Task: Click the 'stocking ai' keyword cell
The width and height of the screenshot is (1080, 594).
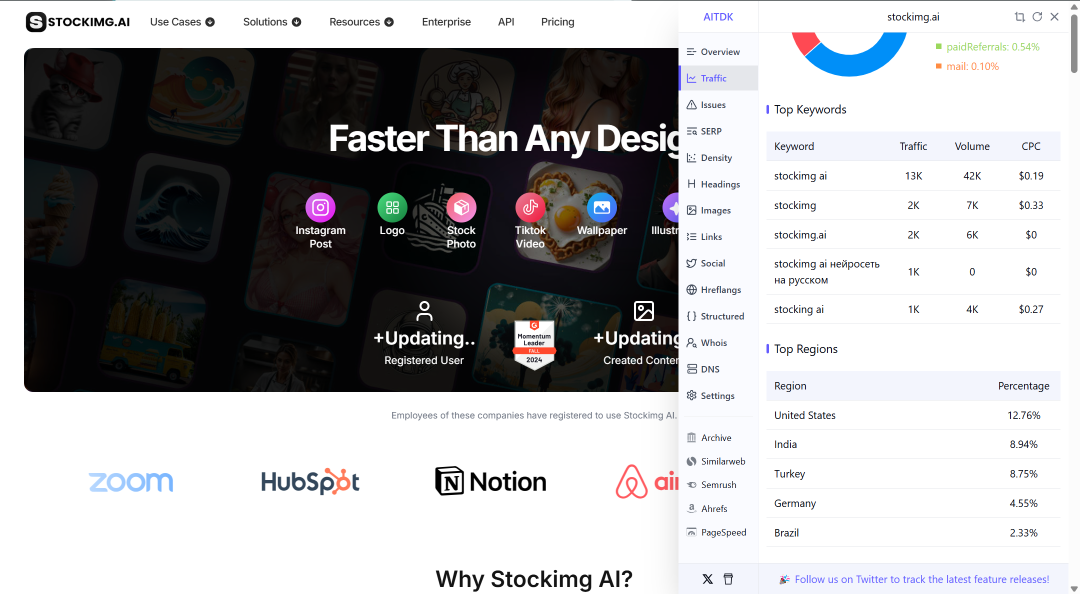Action: (x=799, y=309)
